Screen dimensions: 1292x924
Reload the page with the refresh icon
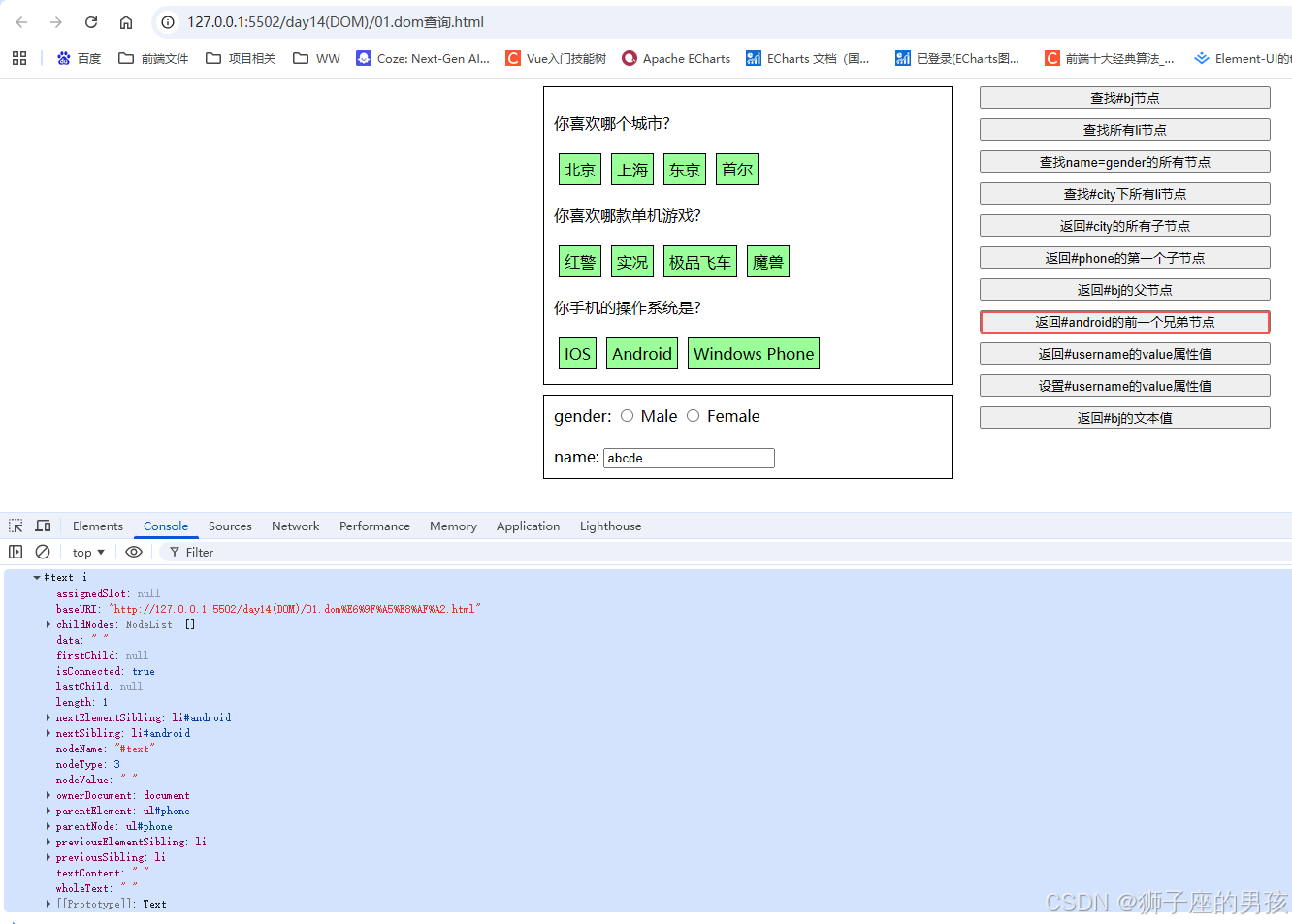(x=91, y=22)
